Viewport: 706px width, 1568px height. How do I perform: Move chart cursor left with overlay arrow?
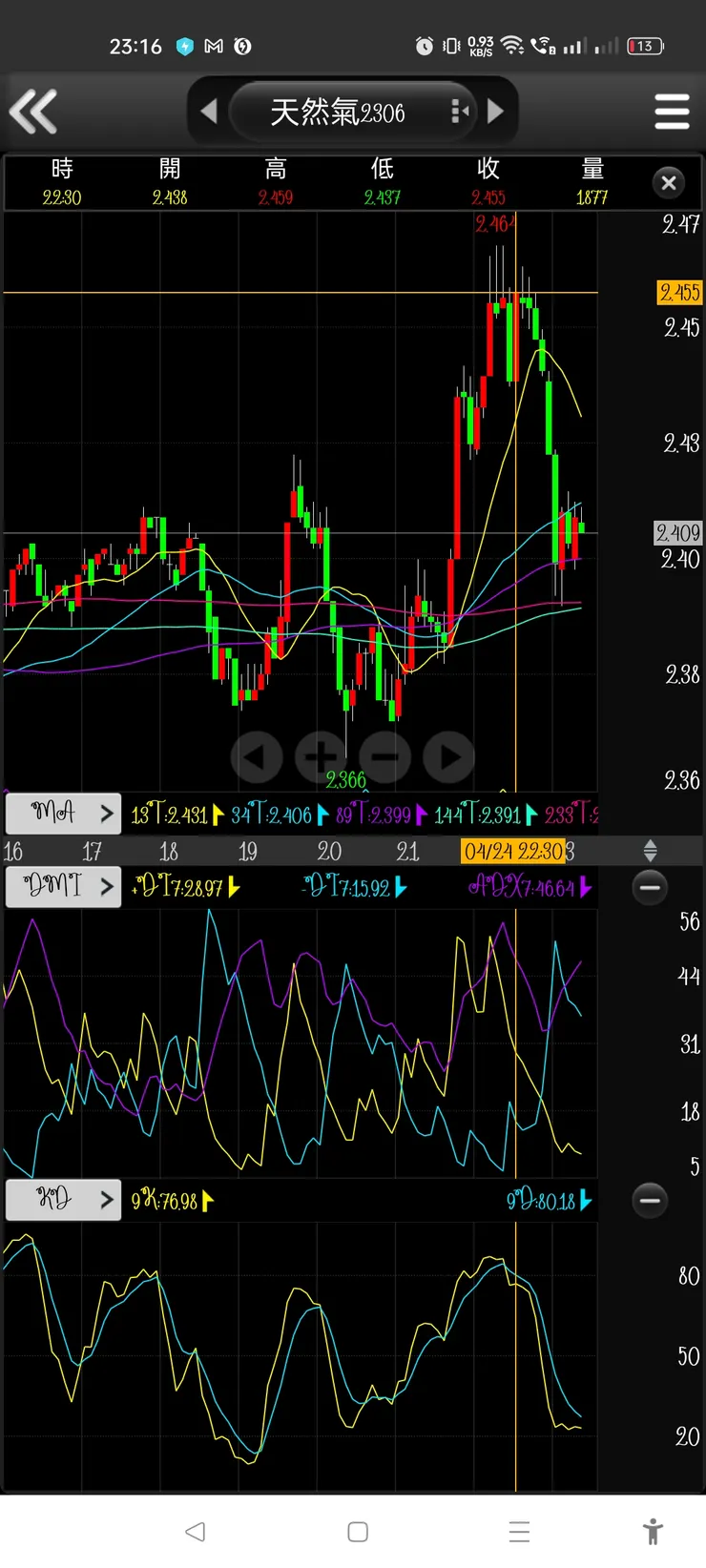point(256,757)
